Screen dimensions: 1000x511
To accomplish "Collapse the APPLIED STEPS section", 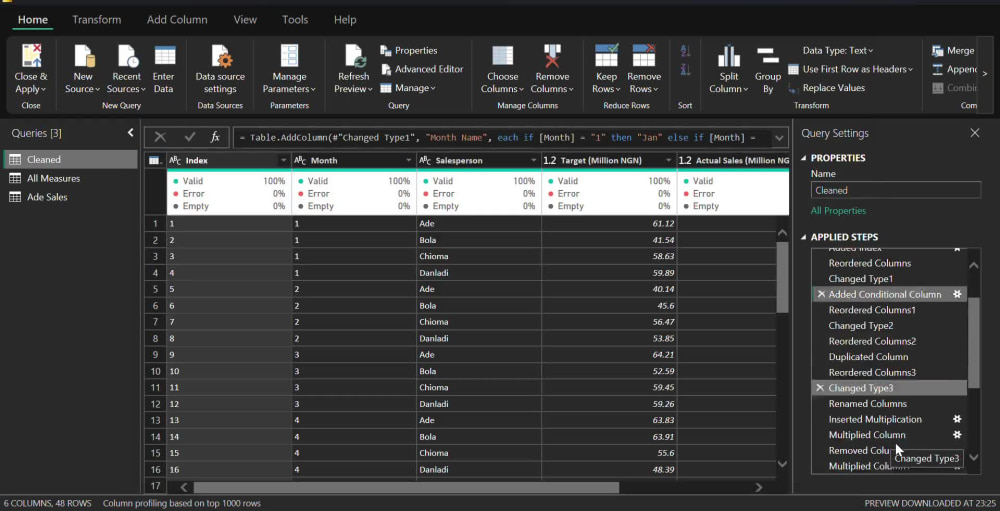I will pos(804,237).
